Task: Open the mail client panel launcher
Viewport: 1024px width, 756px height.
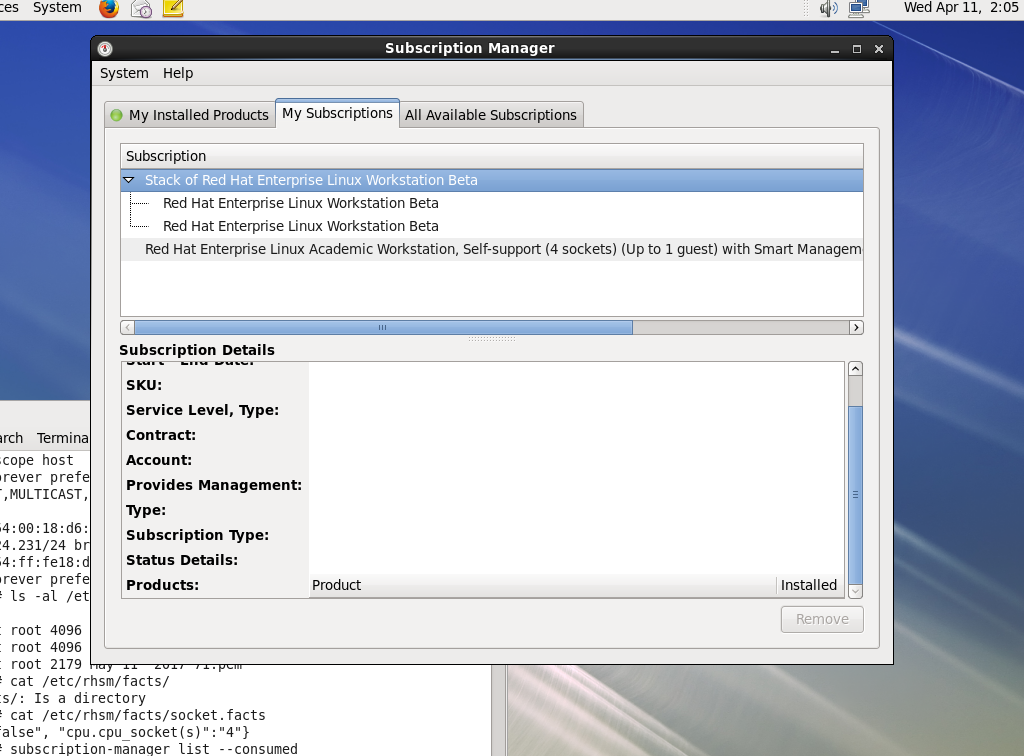Action: [x=141, y=8]
